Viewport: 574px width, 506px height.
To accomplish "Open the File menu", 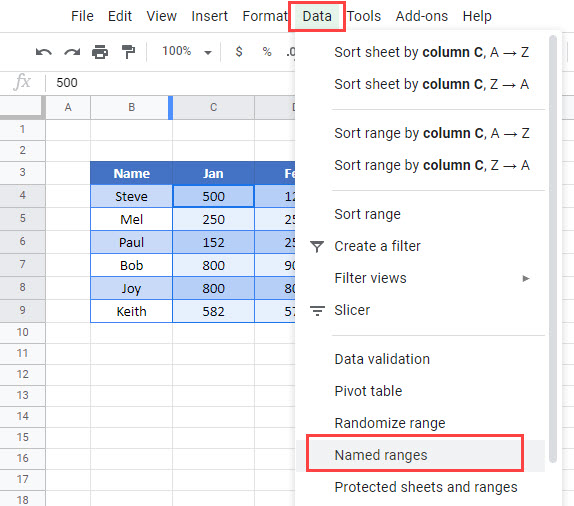I will [x=82, y=16].
